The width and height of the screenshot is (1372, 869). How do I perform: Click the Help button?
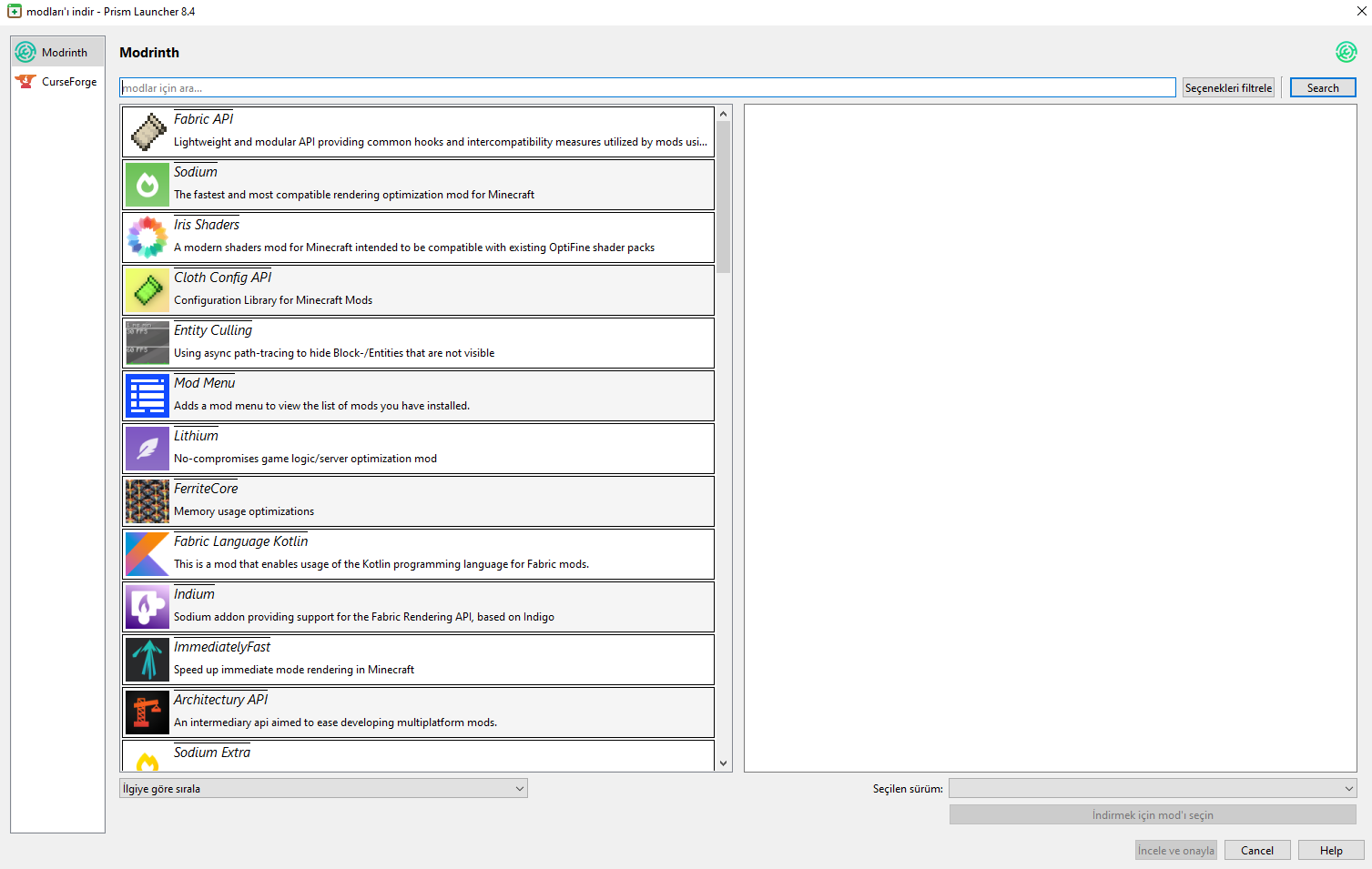pyautogui.click(x=1331, y=850)
